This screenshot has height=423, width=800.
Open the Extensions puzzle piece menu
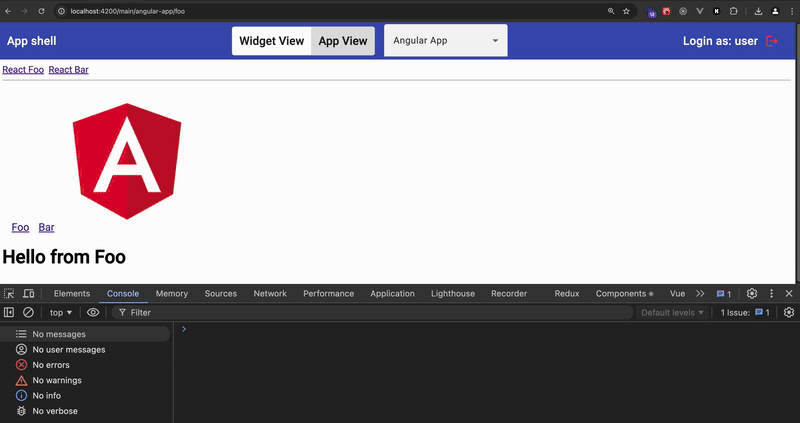point(733,11)
